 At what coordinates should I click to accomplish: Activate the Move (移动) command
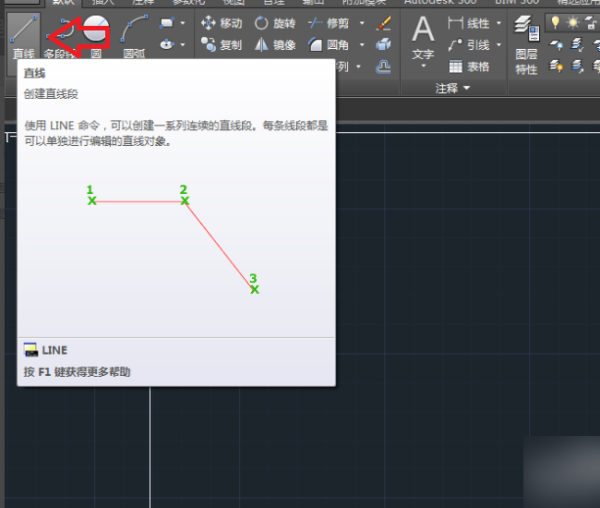[222, 23]
